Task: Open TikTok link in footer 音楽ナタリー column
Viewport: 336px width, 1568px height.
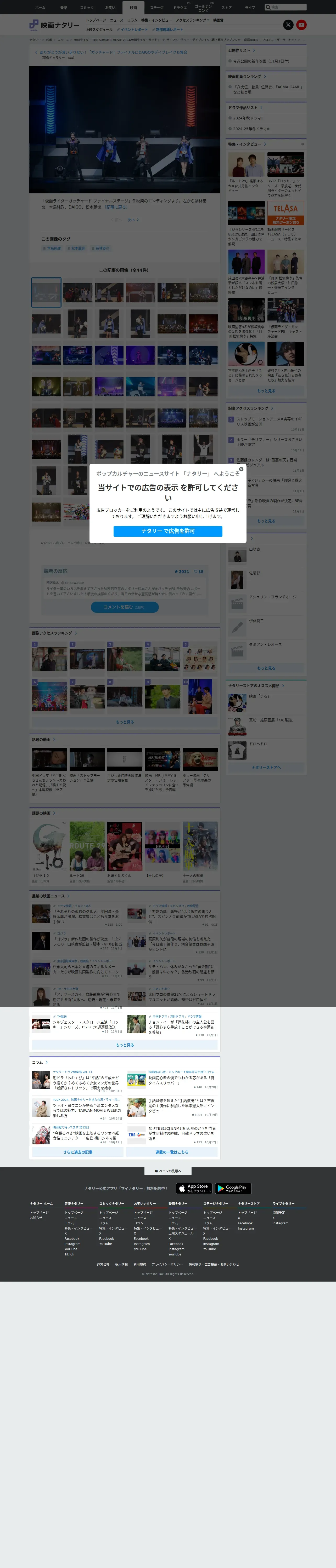Action: click(70, 1254)
